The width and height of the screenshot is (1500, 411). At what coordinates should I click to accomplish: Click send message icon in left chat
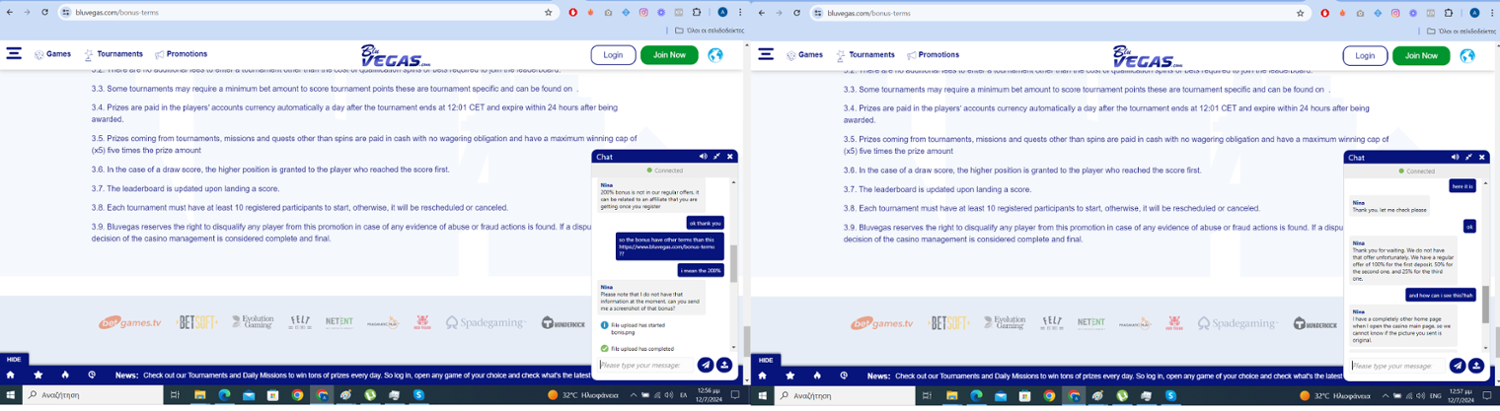point(705,366)
